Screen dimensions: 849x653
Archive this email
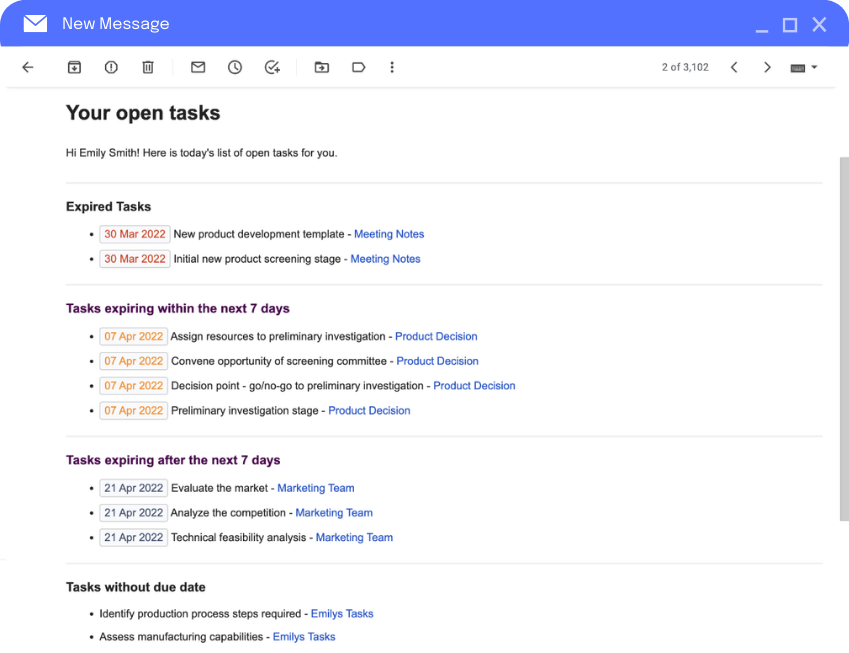tap(74, 67)
